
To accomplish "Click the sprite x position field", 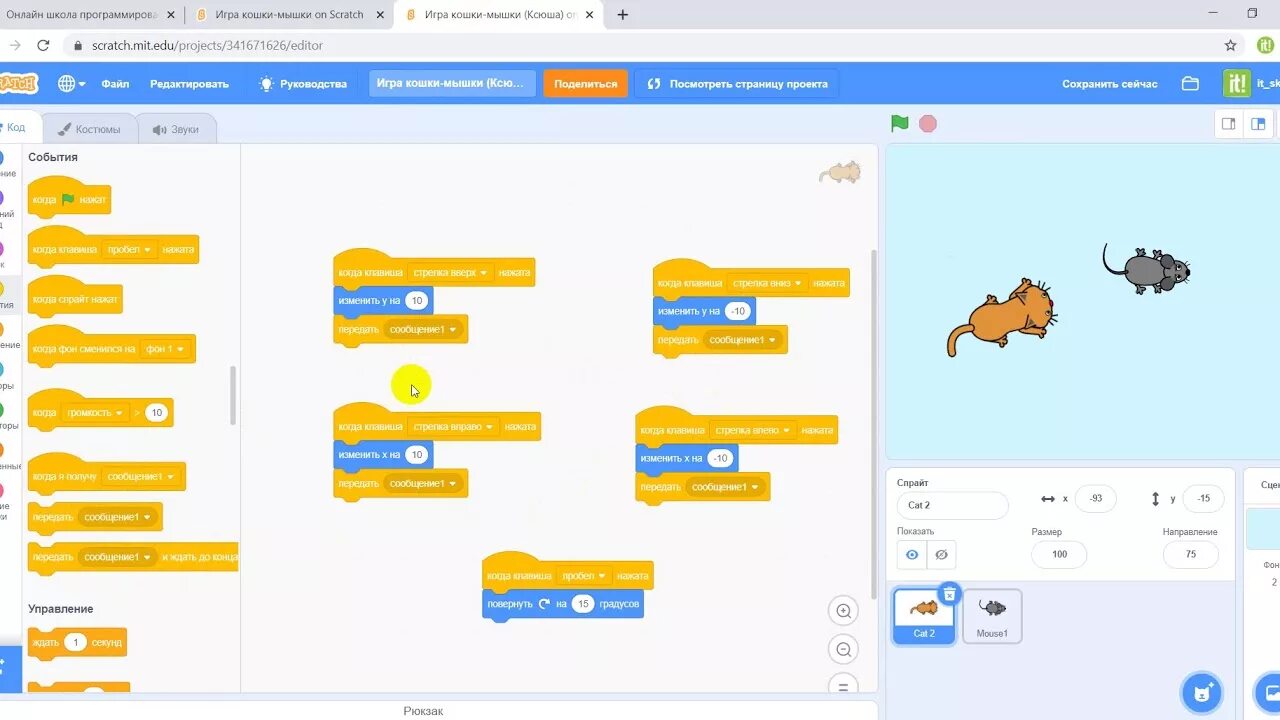I will point(1097,498).
